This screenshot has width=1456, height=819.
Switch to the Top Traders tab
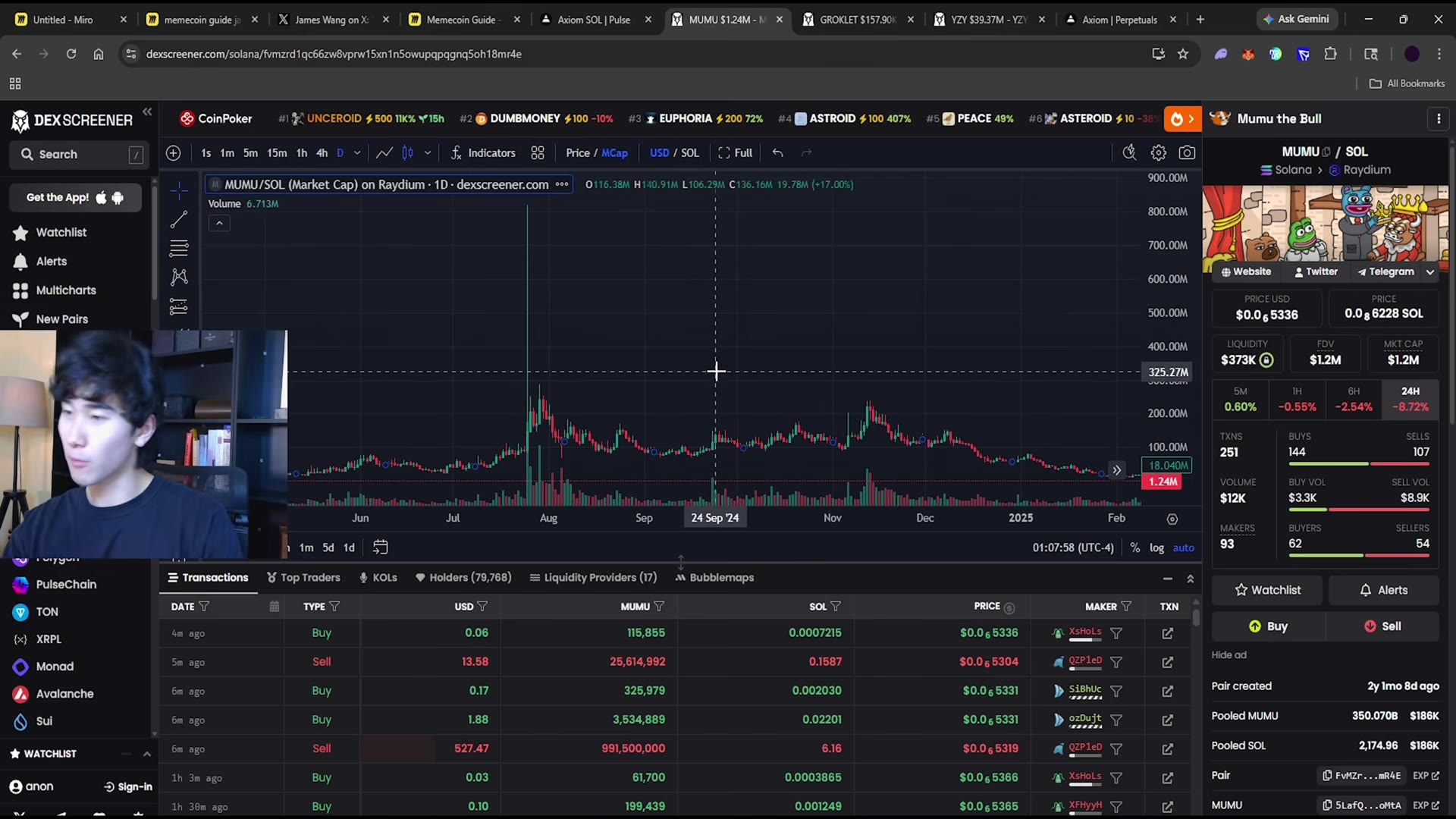coord(303,578)
